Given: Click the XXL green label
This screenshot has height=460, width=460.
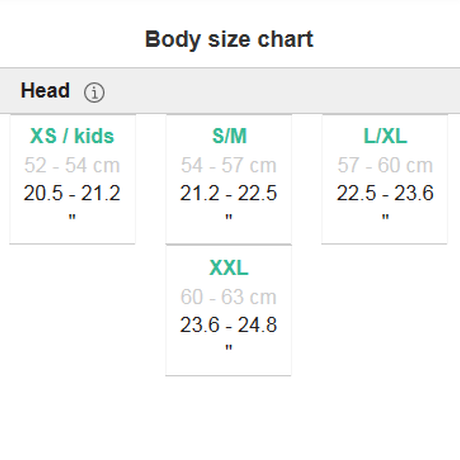Looking at the screenshot, I should point(229,268).
